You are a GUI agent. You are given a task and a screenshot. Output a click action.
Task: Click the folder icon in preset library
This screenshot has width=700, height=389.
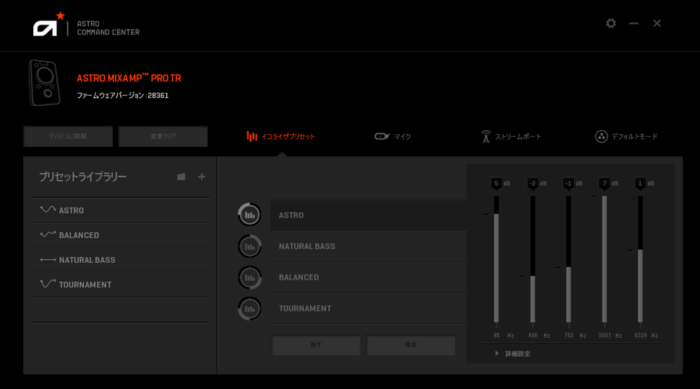[x=181, y=177]
